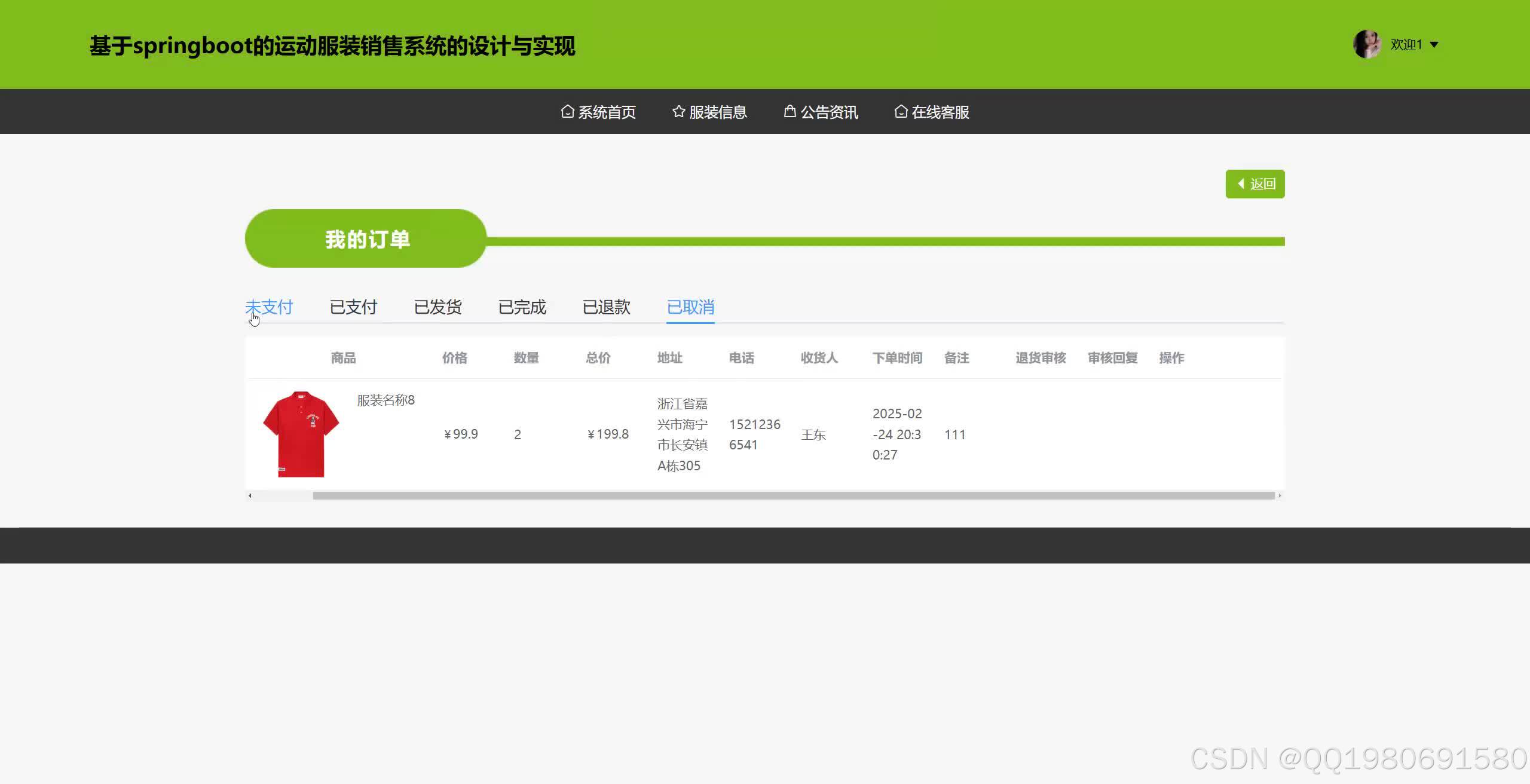Click the headset icon beside 在线客服
Screen dimensions: 1530x784
pos(901,112)
